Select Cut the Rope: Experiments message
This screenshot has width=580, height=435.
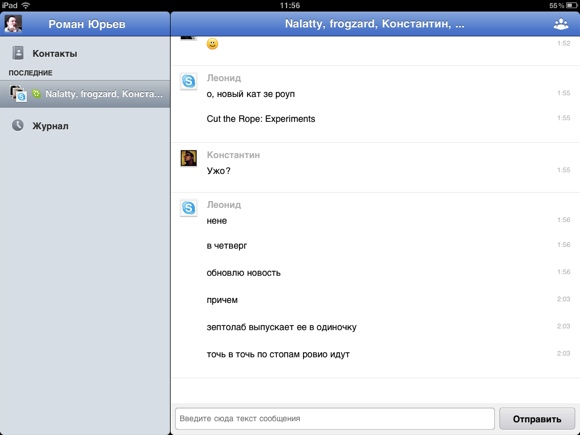click(261, 119)
